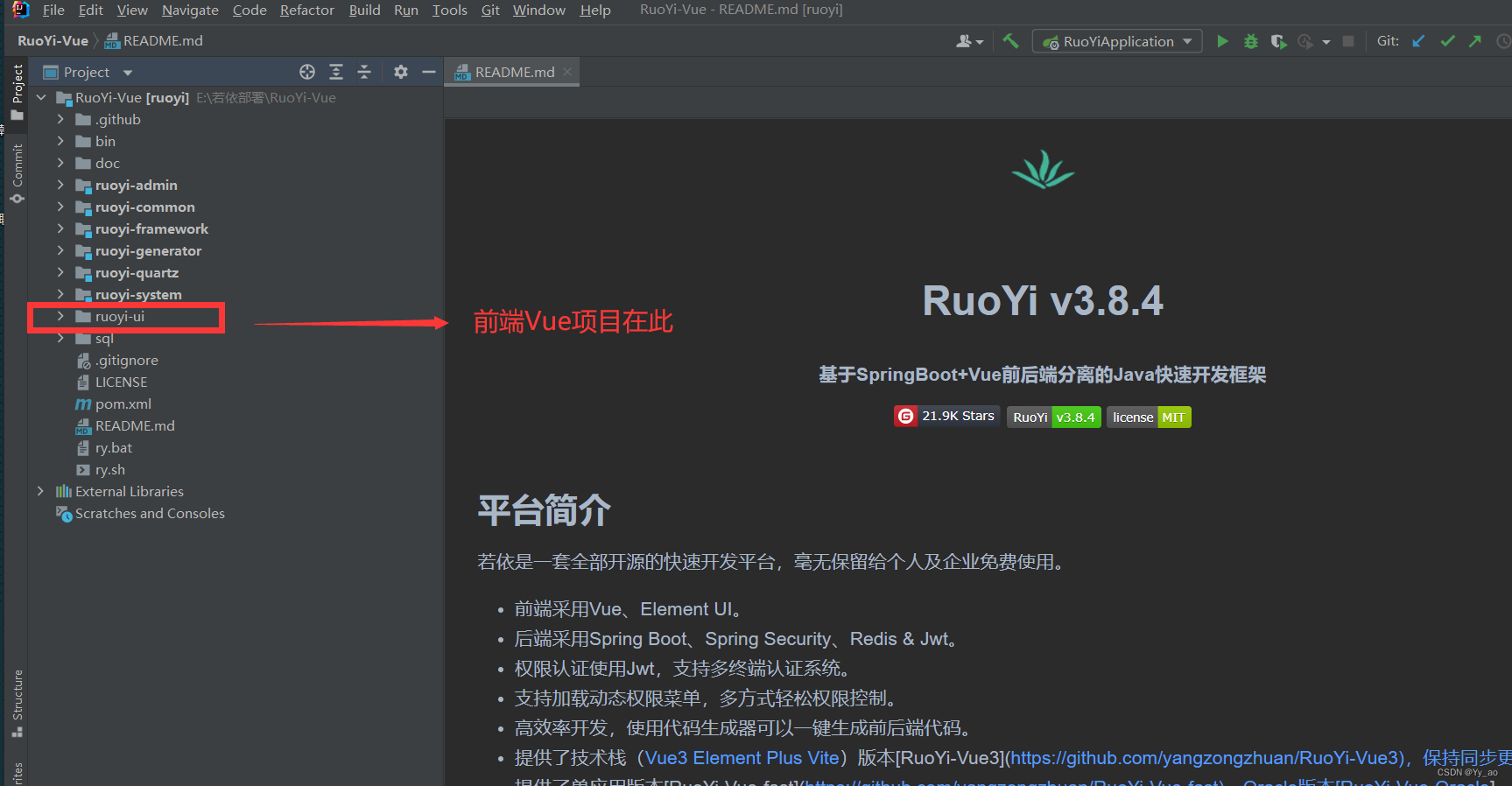1512x786 pixels.
Task: Click RuoYi-Vue breadcrumb in navigation bar
Action: (53, 41)
